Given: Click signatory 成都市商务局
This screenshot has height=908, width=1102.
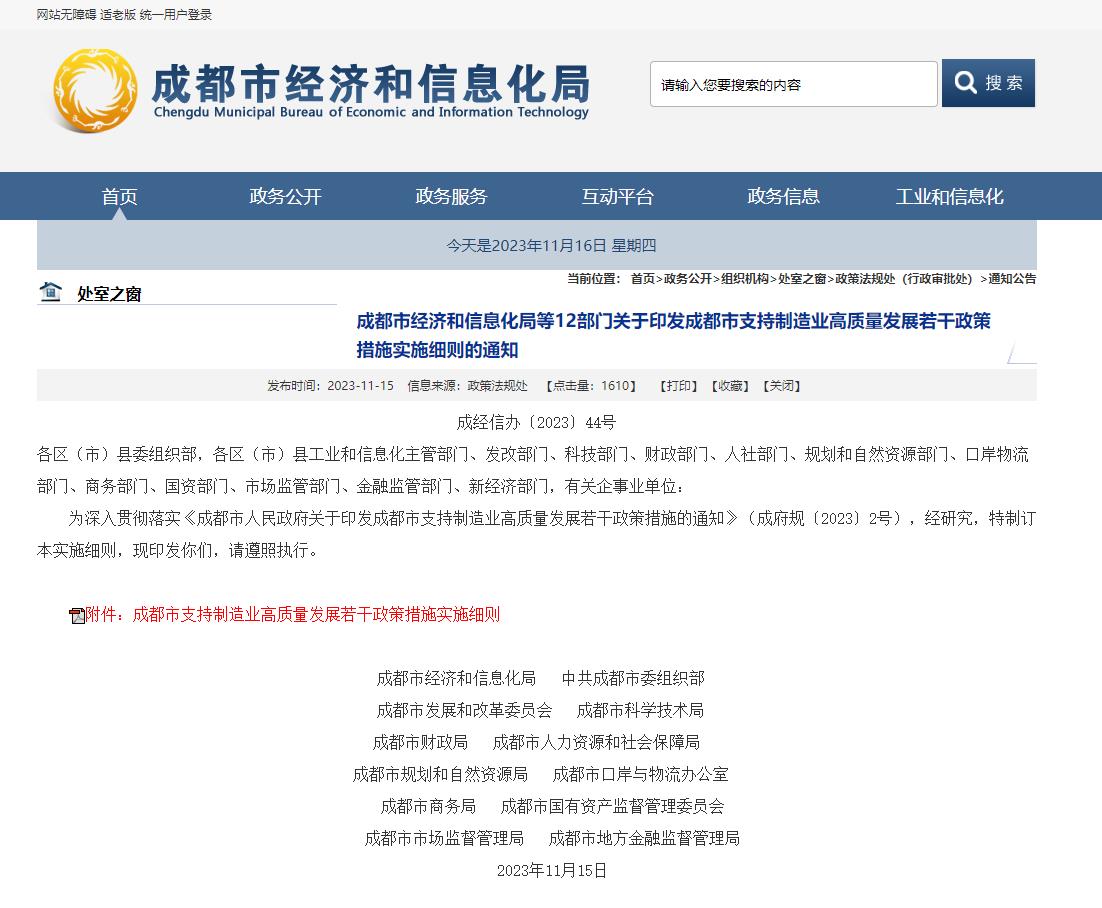Looking at the screenshot, I should click(x=428, y=806).
